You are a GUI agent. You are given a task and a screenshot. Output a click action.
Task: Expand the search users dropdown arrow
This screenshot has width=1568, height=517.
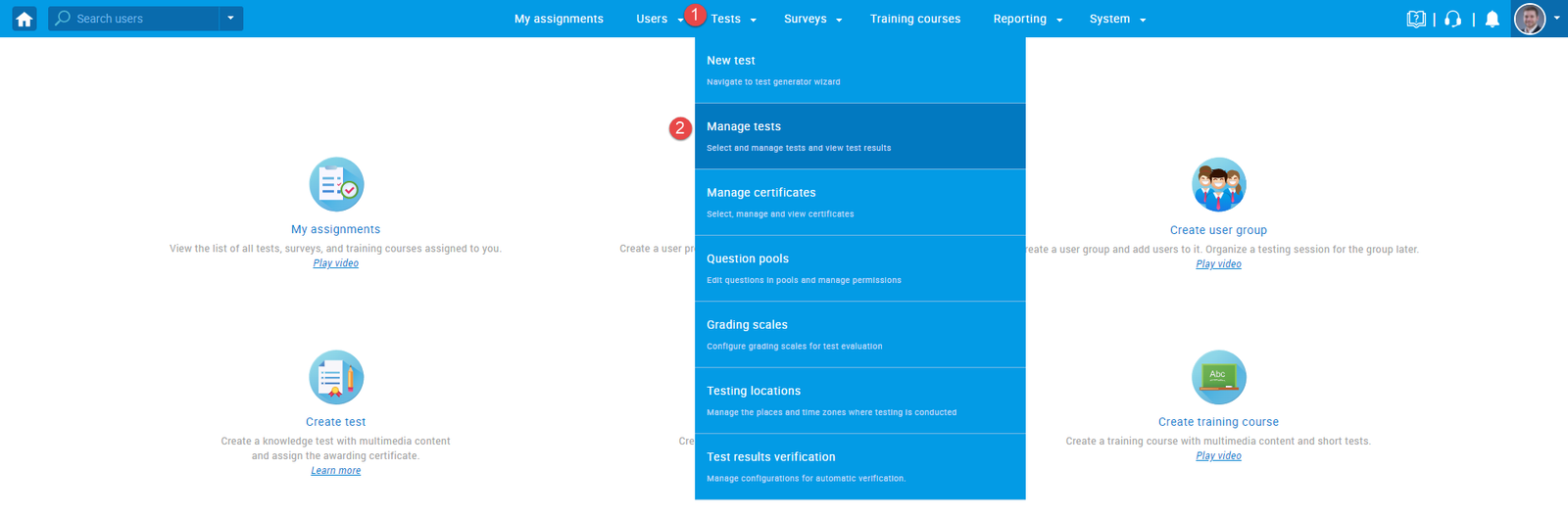230,19
